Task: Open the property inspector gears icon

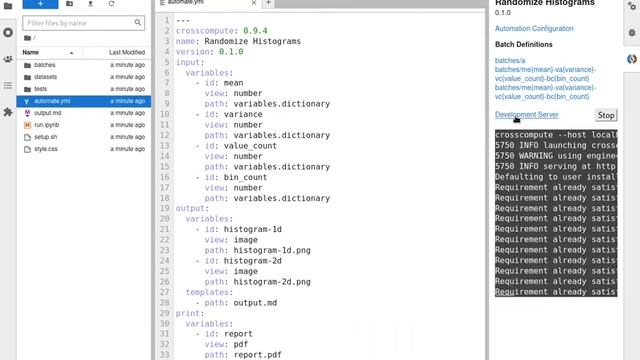Action: click(x=632, y=6)
